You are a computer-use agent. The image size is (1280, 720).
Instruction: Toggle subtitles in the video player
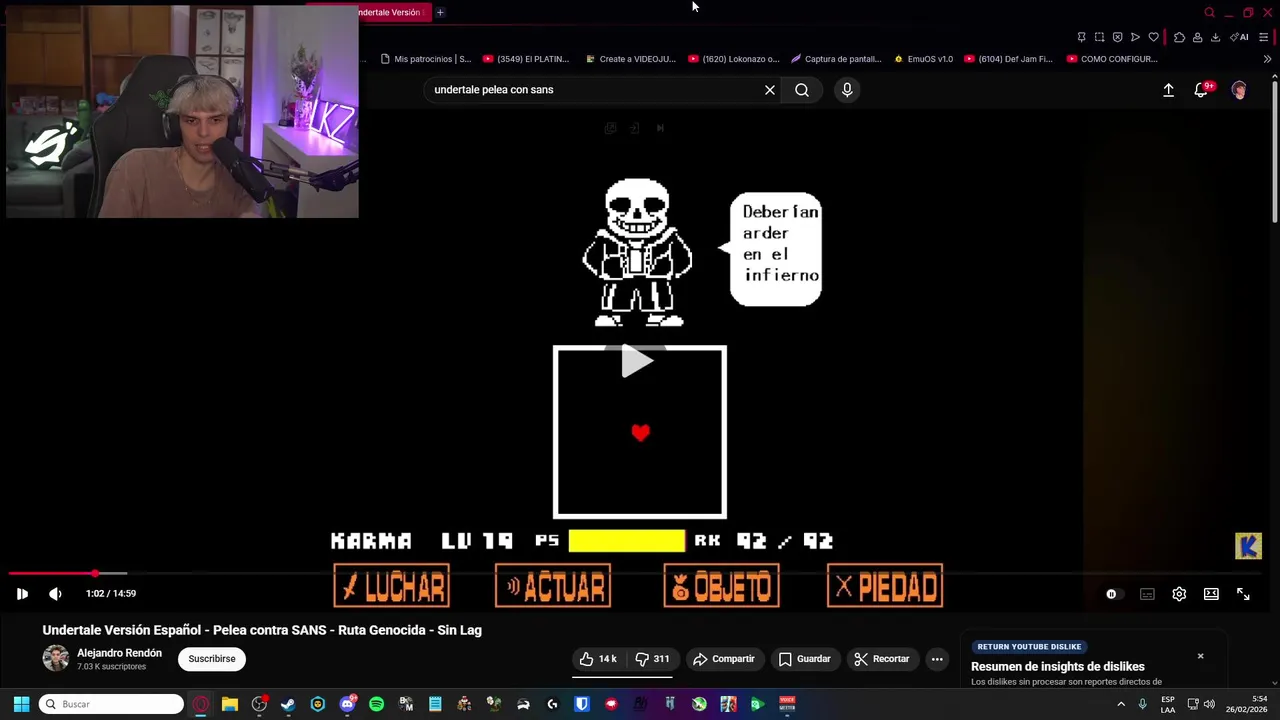pos(1147,594)
